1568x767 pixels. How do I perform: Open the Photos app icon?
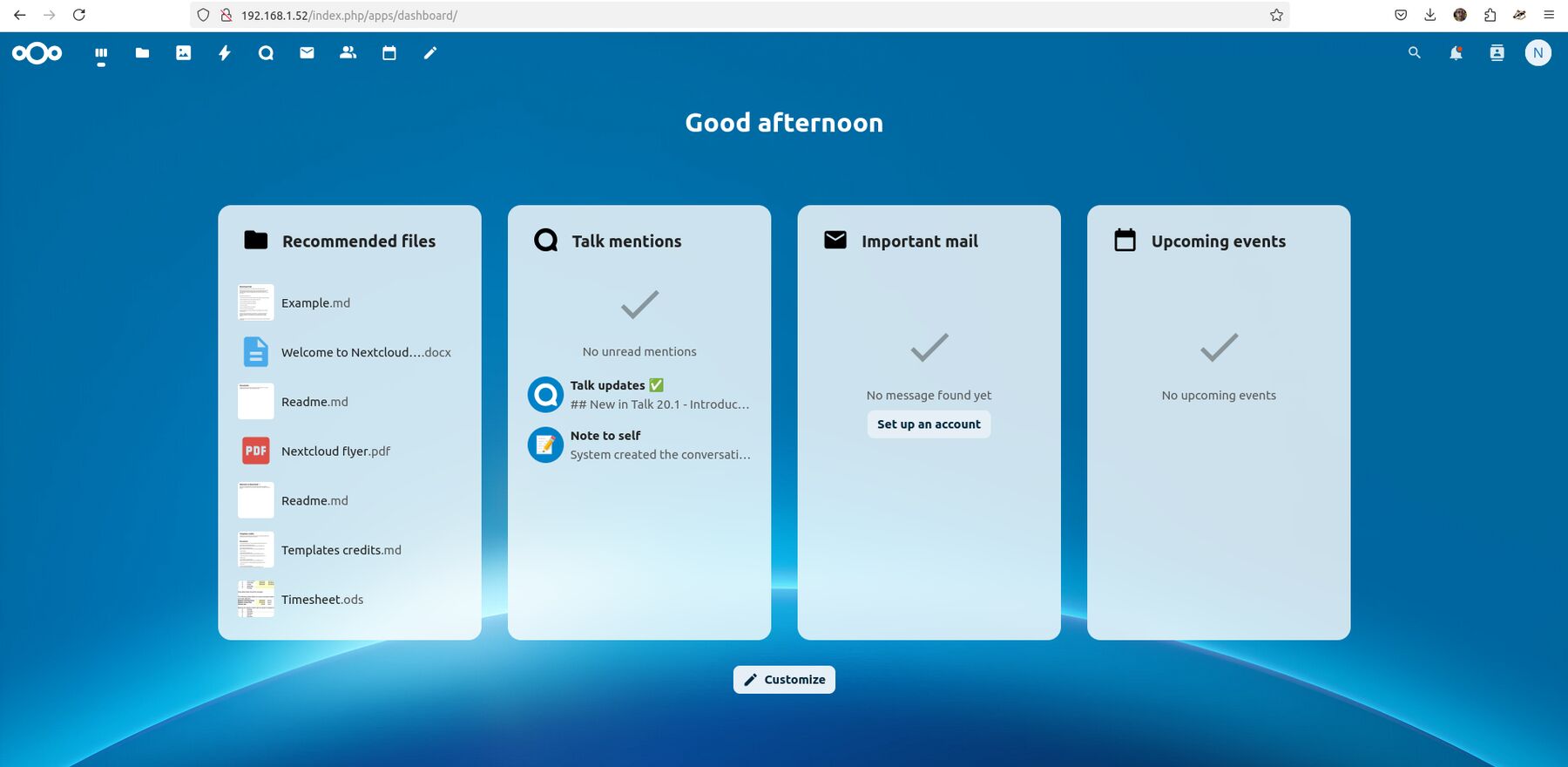(x=184, y=53)
